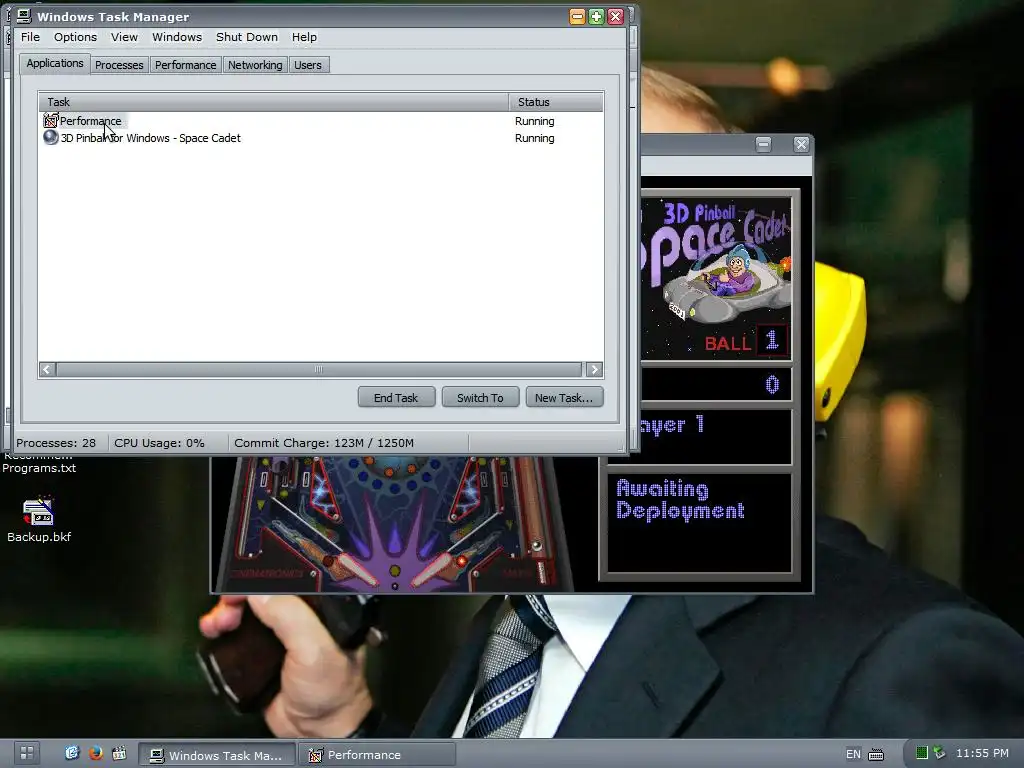
Task: Switch to the Users tab
Action: 308,65
